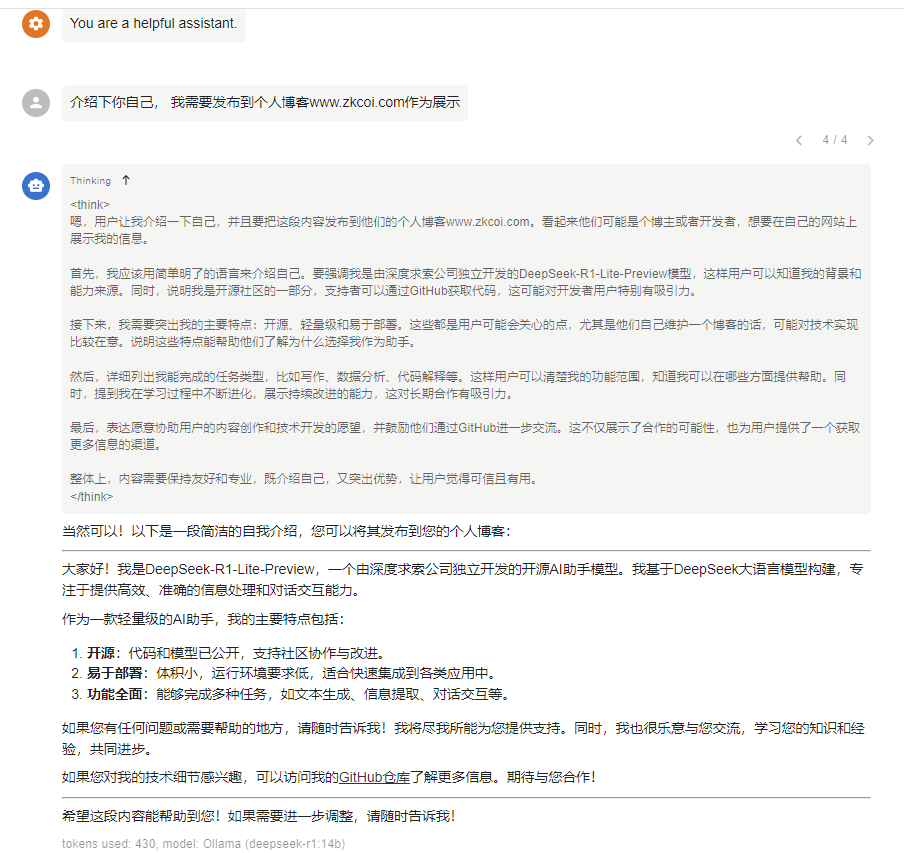This screenshot has height=853, width=904.
Task: Collapse the Thinking section arrow
Action: (x=126, y=180)
